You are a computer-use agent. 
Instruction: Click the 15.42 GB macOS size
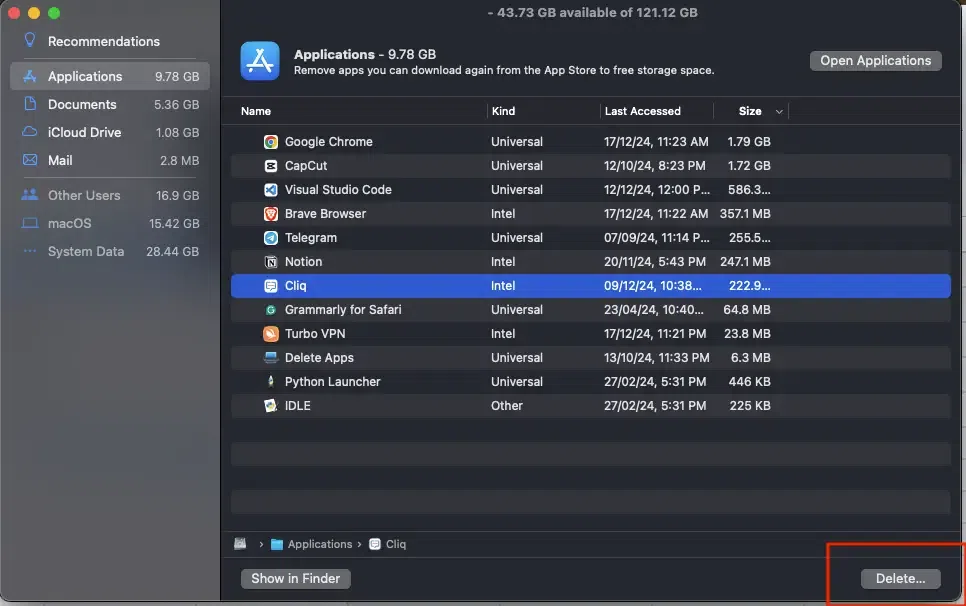pos(174,224)
